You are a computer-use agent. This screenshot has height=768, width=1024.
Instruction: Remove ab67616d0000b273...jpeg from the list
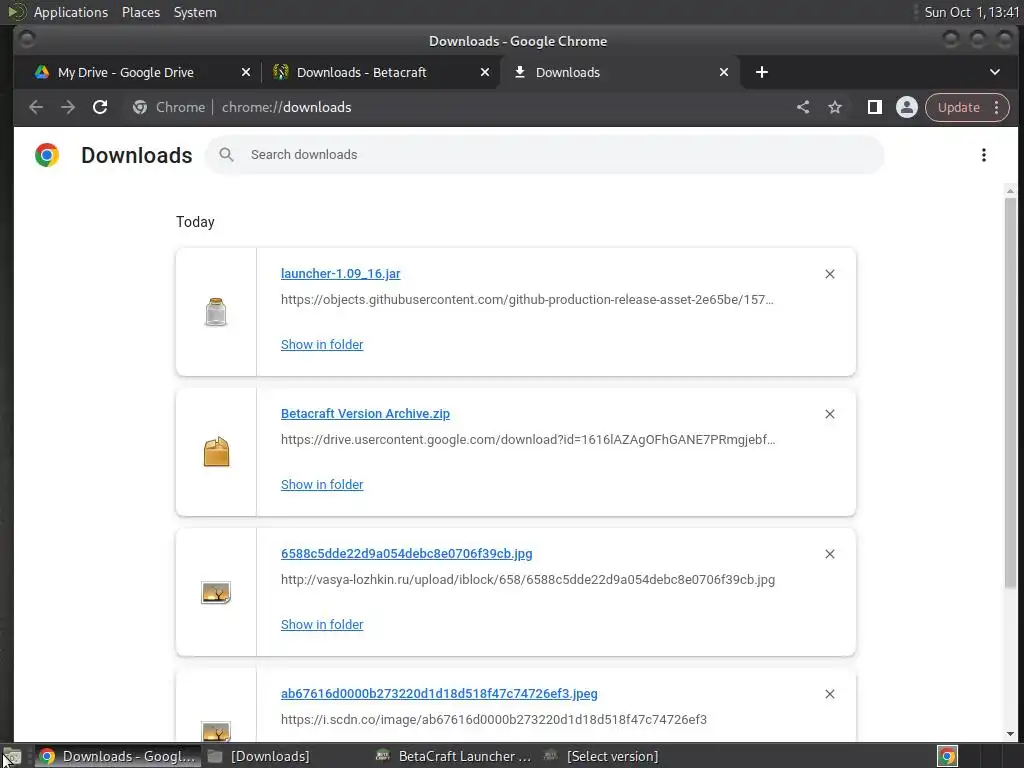(x=829, y=694)
